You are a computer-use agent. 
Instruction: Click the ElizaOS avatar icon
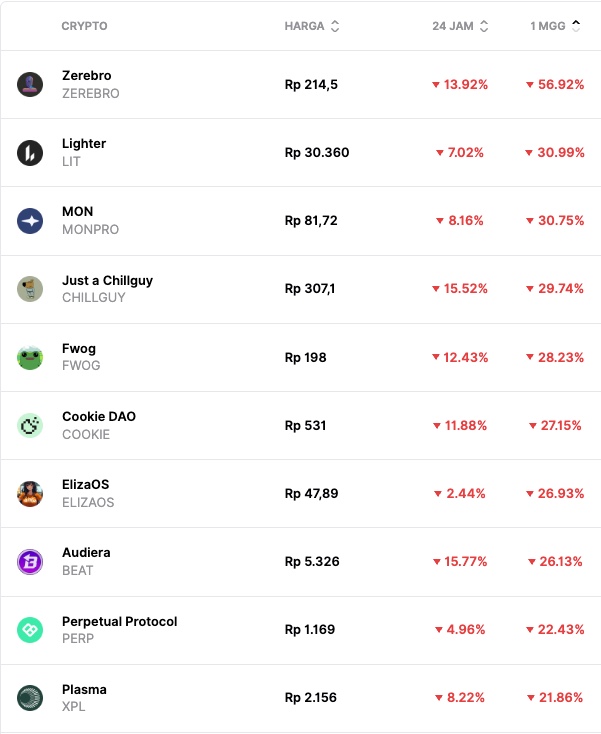click(x=30, y=493)
